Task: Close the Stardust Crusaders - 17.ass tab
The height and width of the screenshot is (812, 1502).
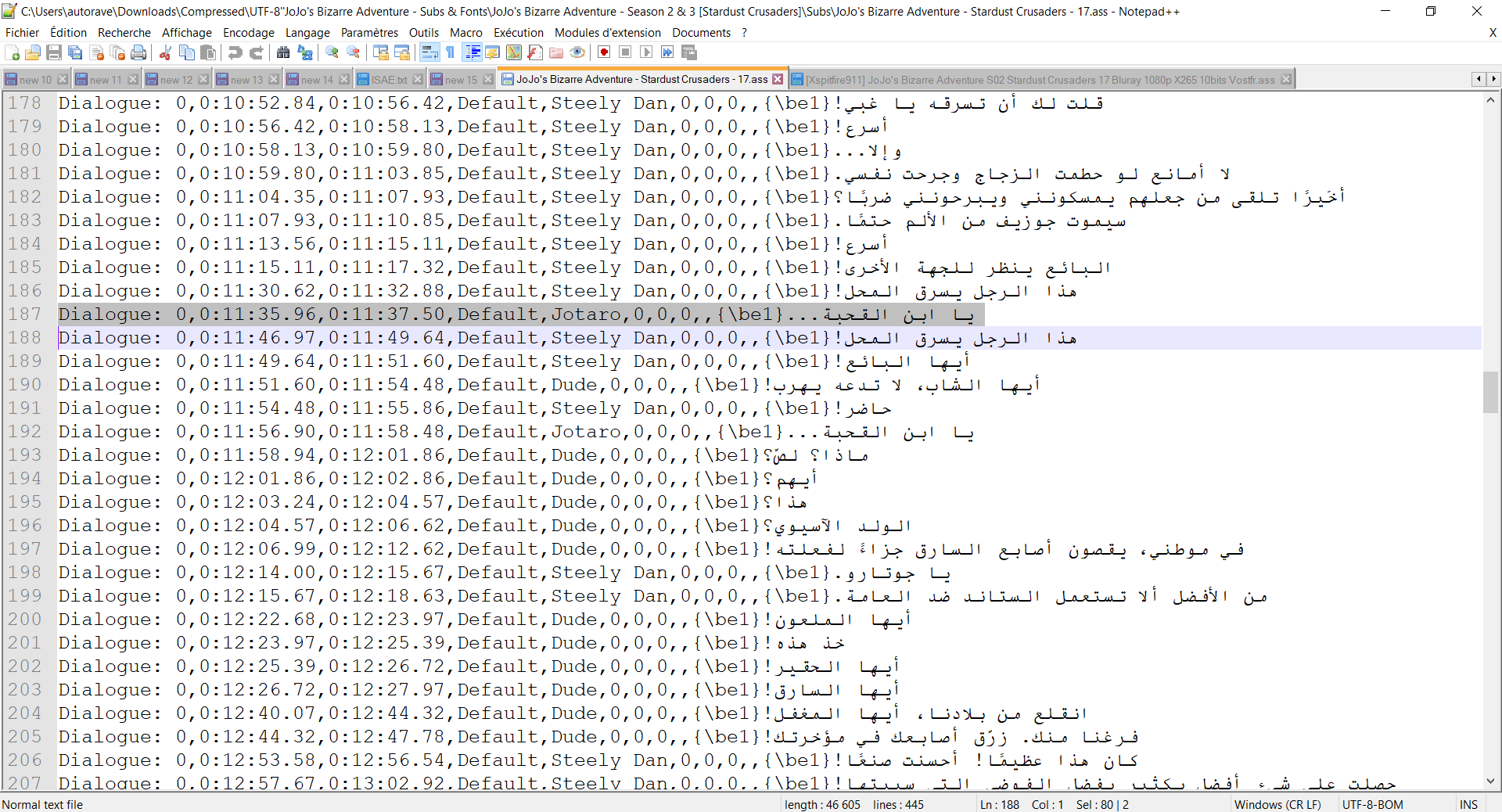Action: (x=778, y=79)
